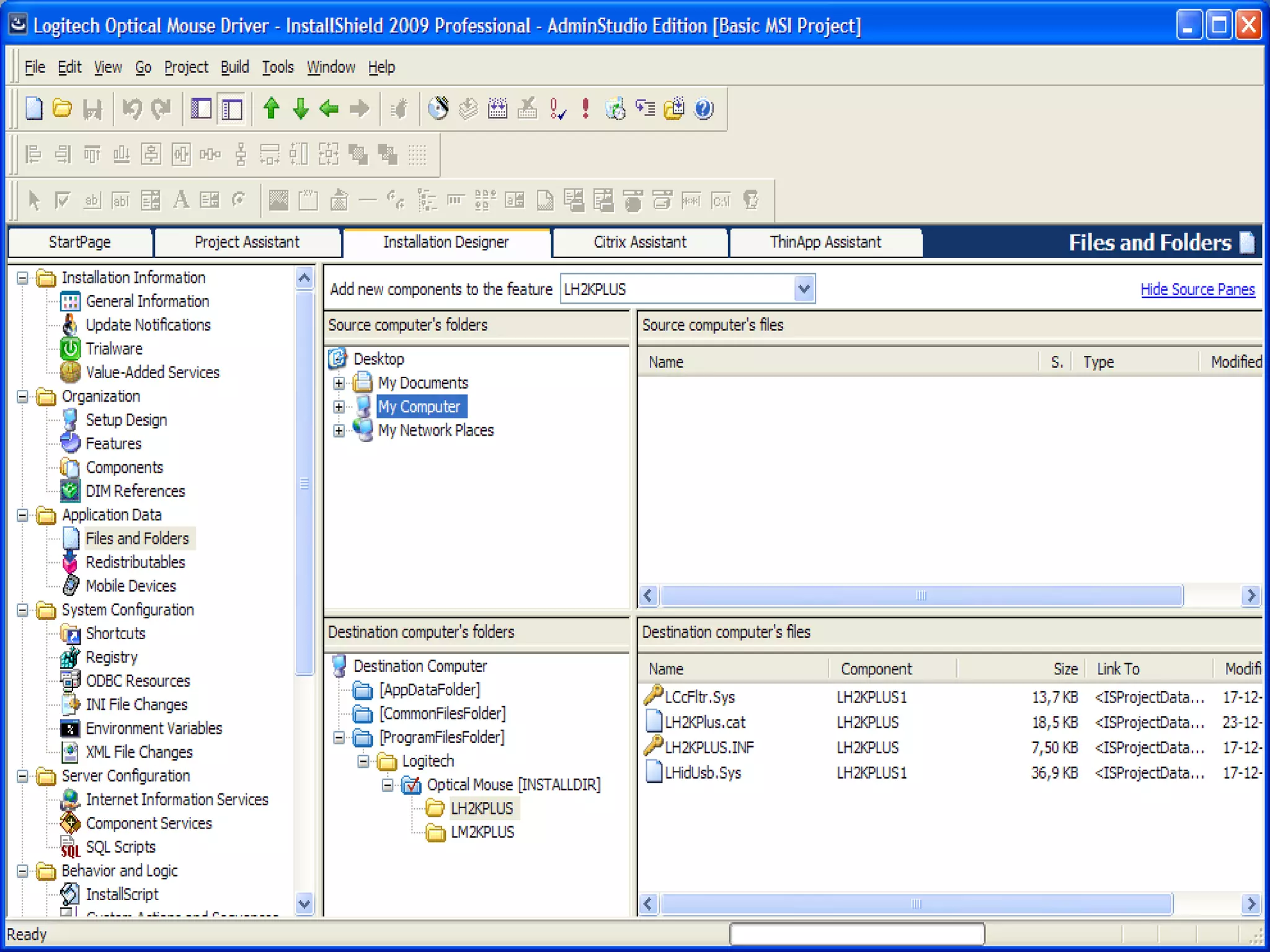Open the File menu

[x=35, y=67]
